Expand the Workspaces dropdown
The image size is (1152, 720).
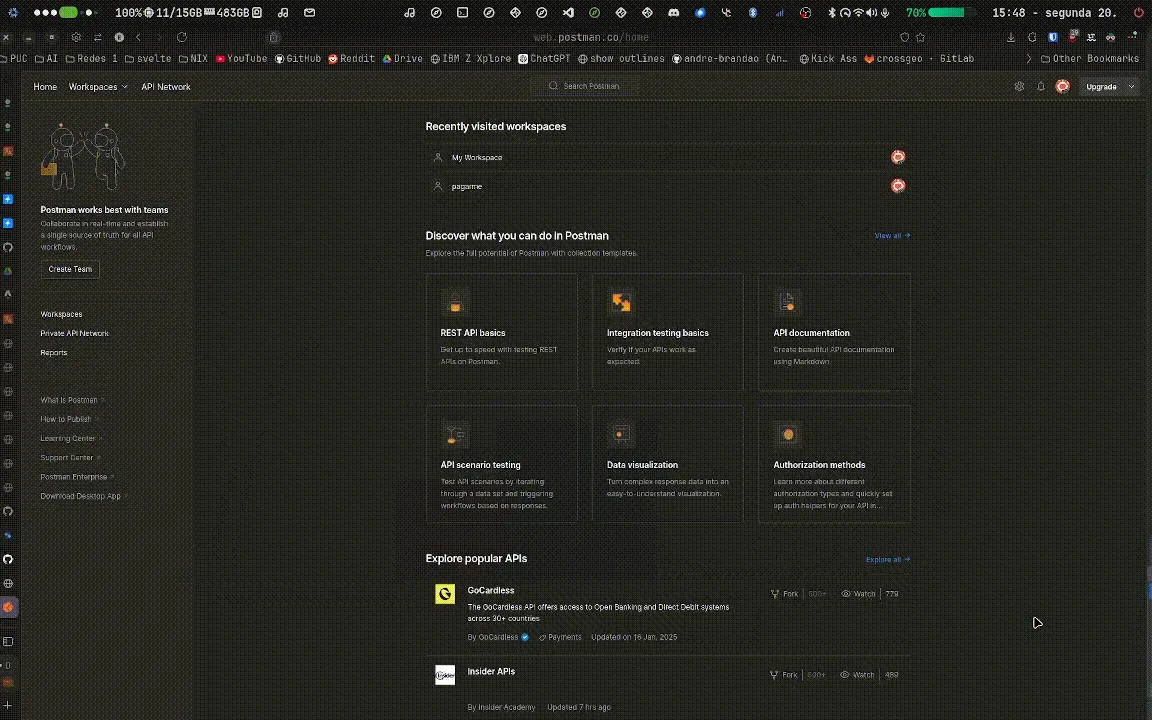point(98,87)
